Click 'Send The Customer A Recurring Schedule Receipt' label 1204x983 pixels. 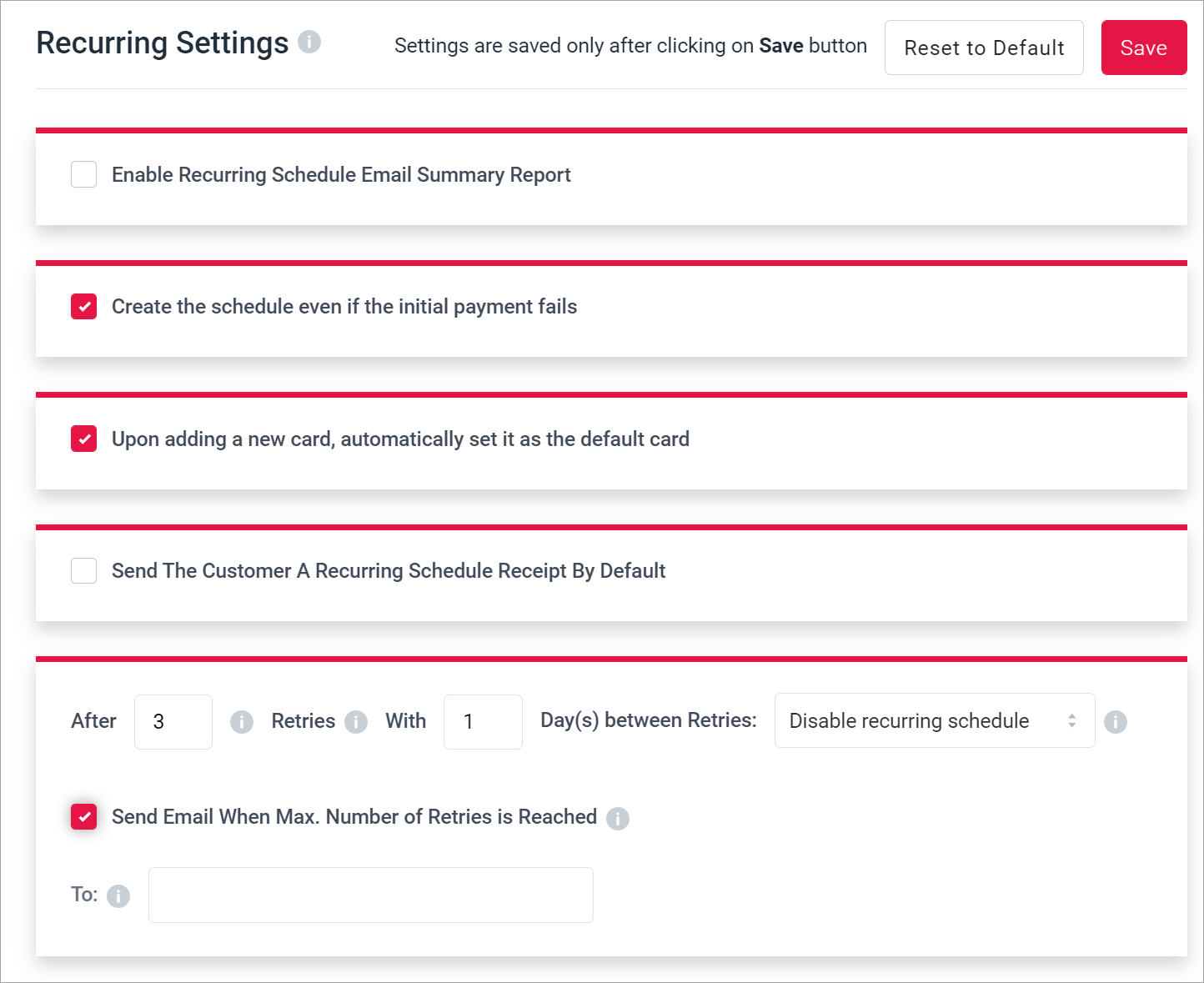point(389,571)
